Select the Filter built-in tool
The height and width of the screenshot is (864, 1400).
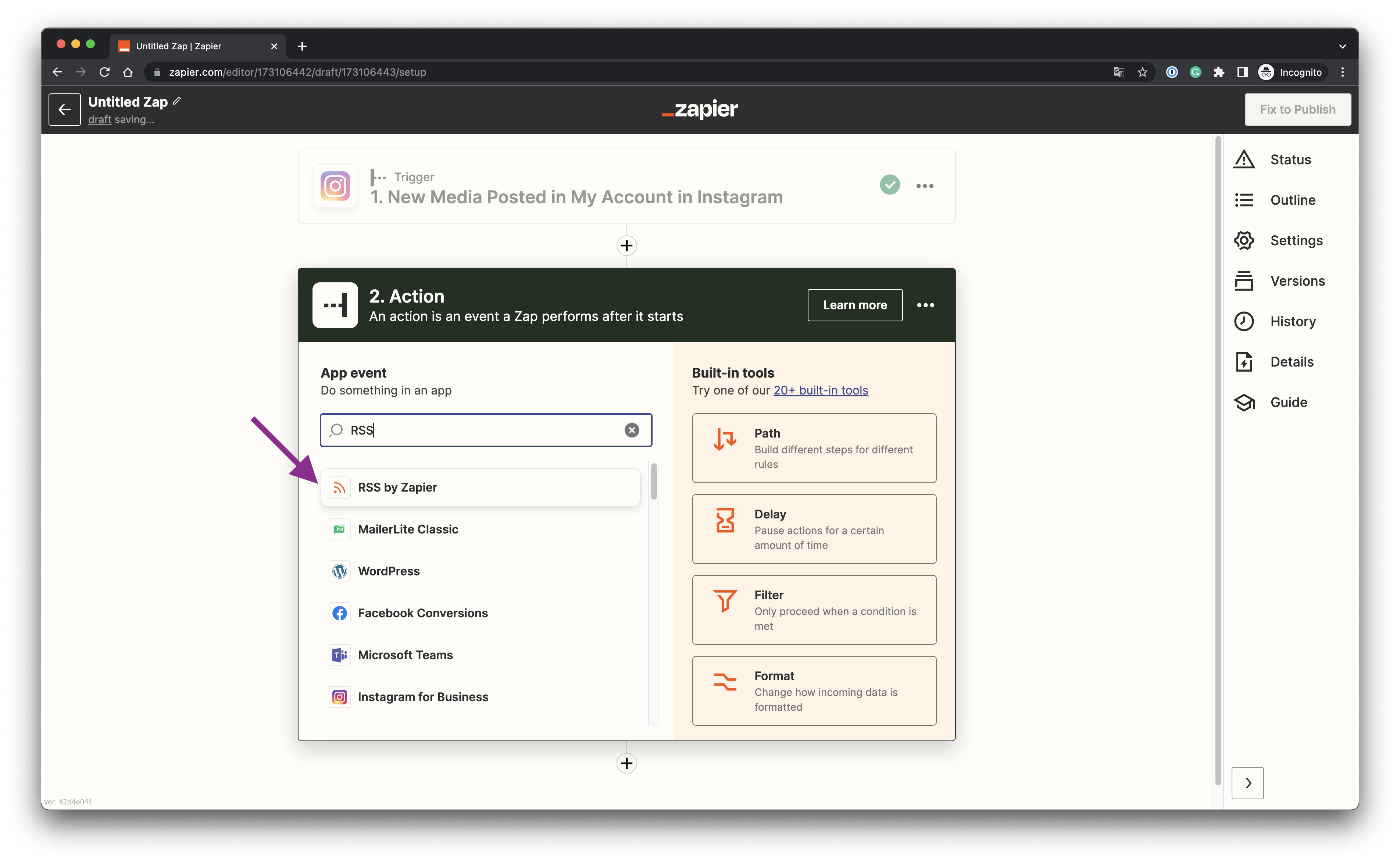tap(814, 610)
